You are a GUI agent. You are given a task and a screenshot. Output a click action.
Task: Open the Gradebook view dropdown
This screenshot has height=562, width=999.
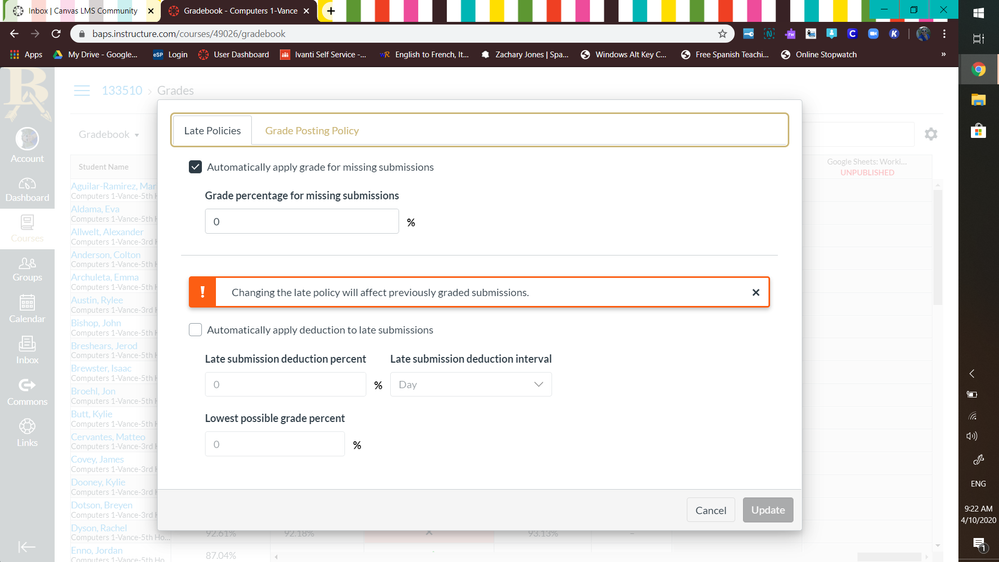coord(109,134)
